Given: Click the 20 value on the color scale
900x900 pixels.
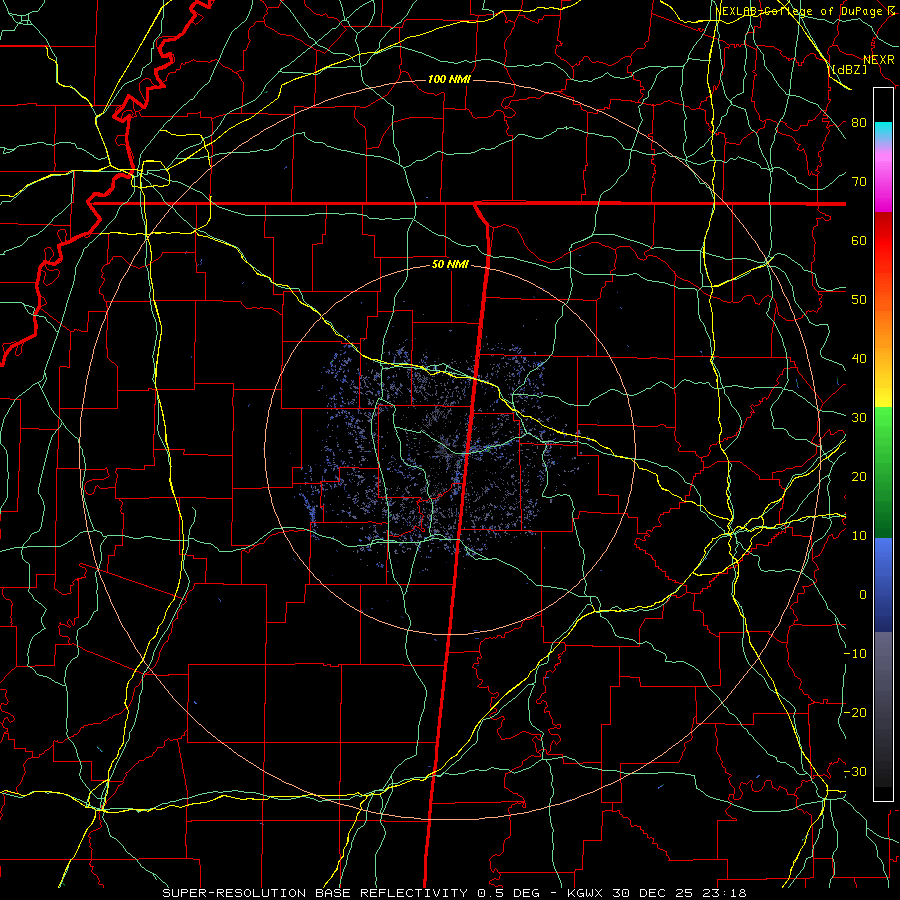Looking at the screenshot, I should 859,477.
